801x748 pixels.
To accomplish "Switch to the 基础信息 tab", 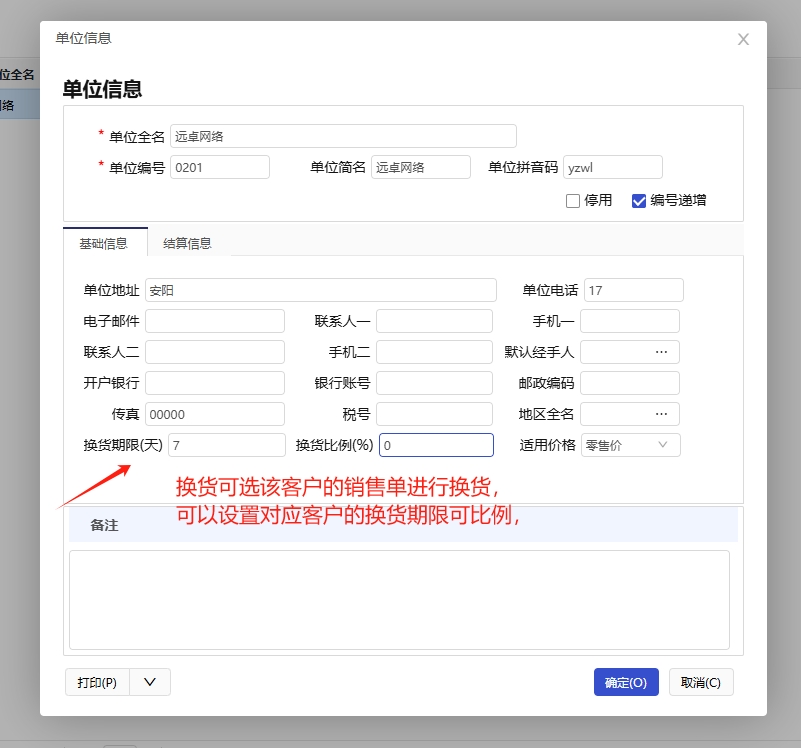I will click(x=104, y=243).
